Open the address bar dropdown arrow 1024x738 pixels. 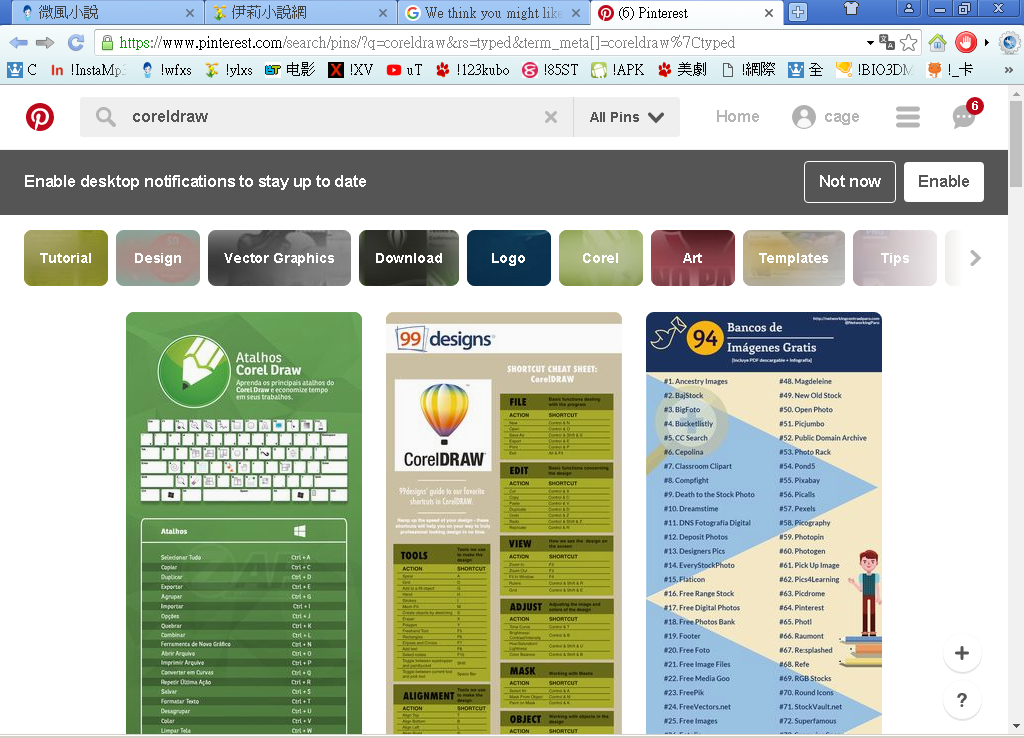pyautogui.click(x=870, y=43)
